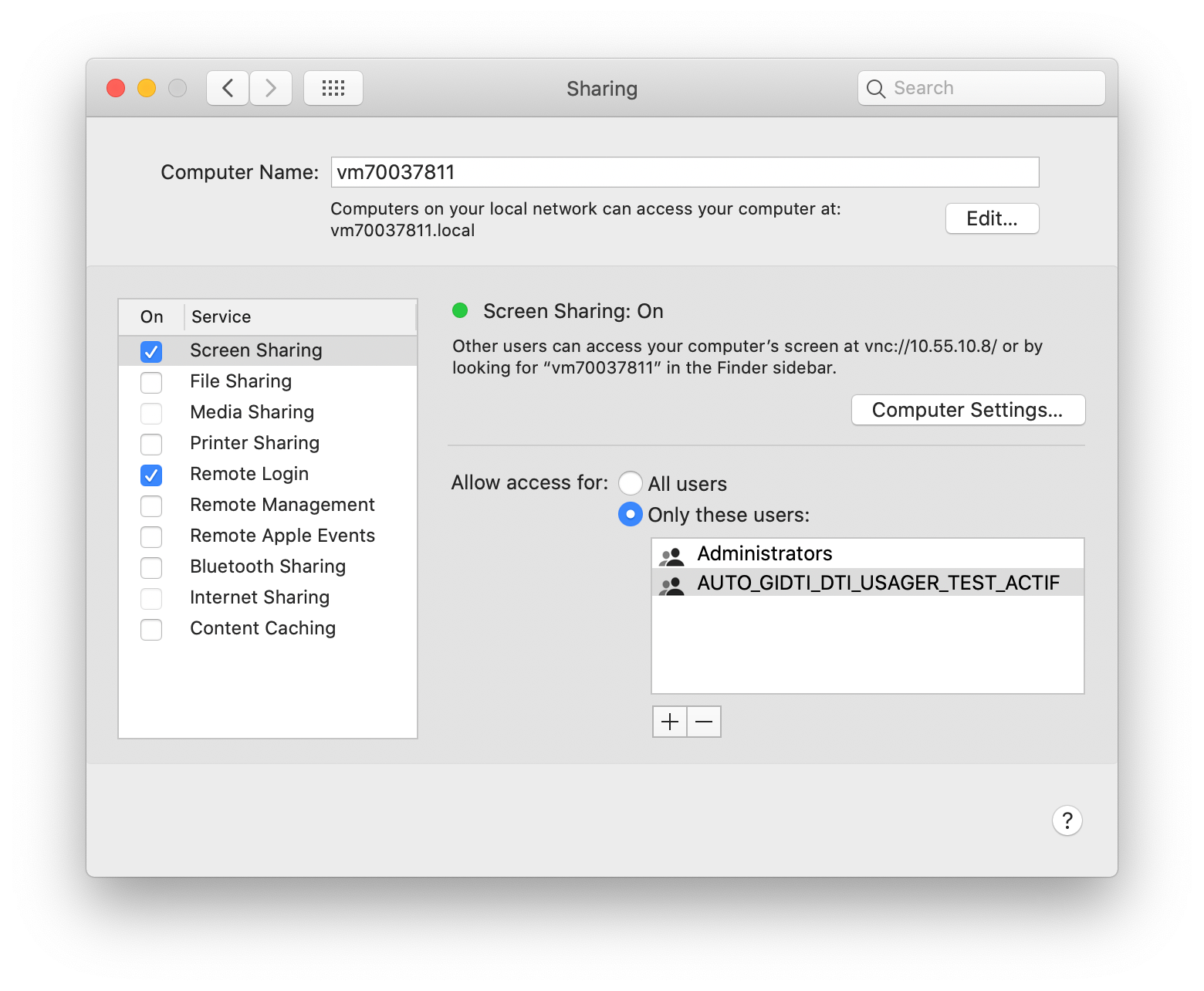Click the Service column header
This screenshot has height=991, width=1204.
tap(300, 317)
